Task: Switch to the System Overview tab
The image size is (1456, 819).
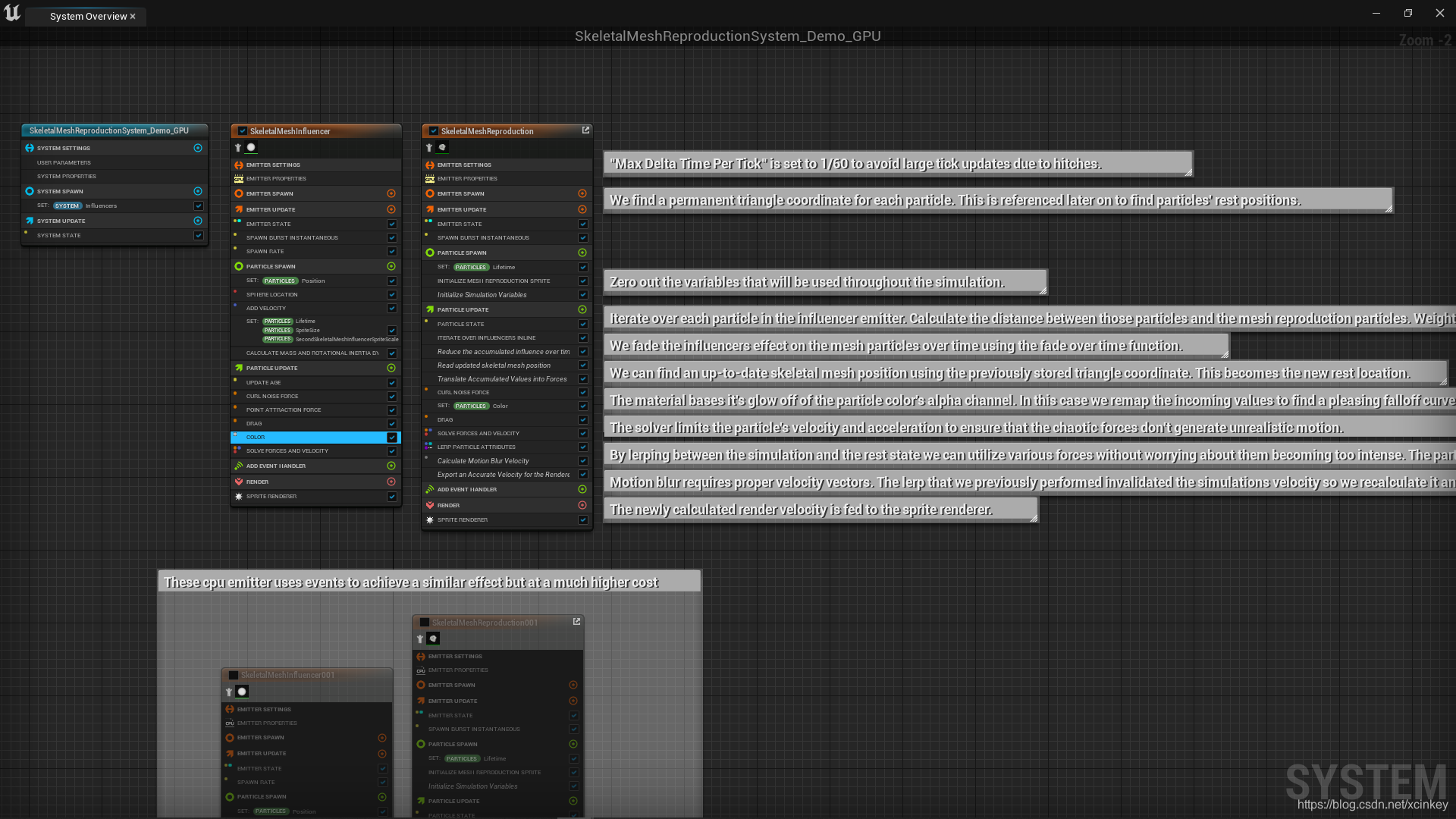Action: pos(88,16)
